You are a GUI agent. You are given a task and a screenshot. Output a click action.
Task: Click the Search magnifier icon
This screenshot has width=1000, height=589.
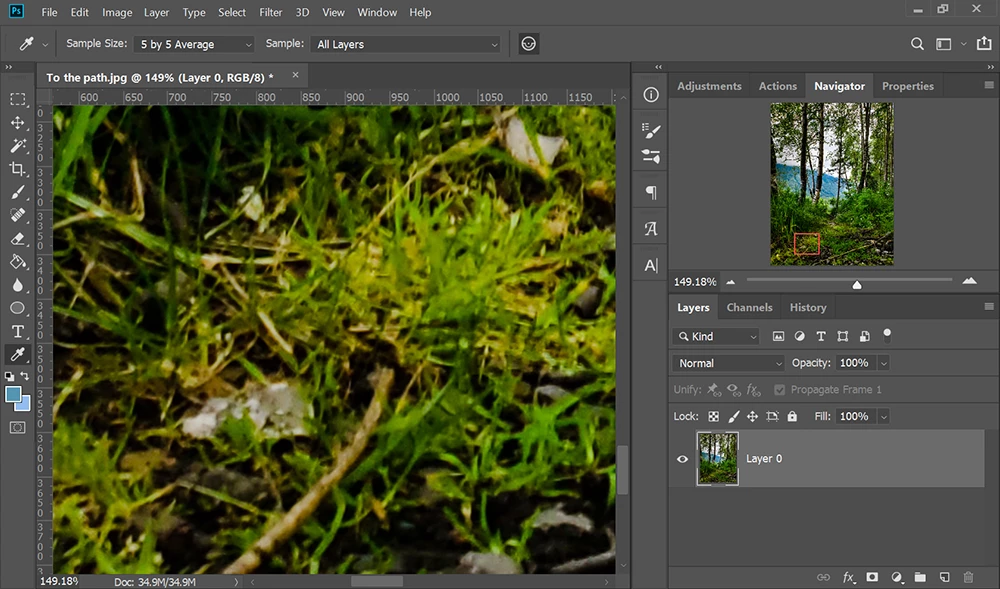pos(917,44)
